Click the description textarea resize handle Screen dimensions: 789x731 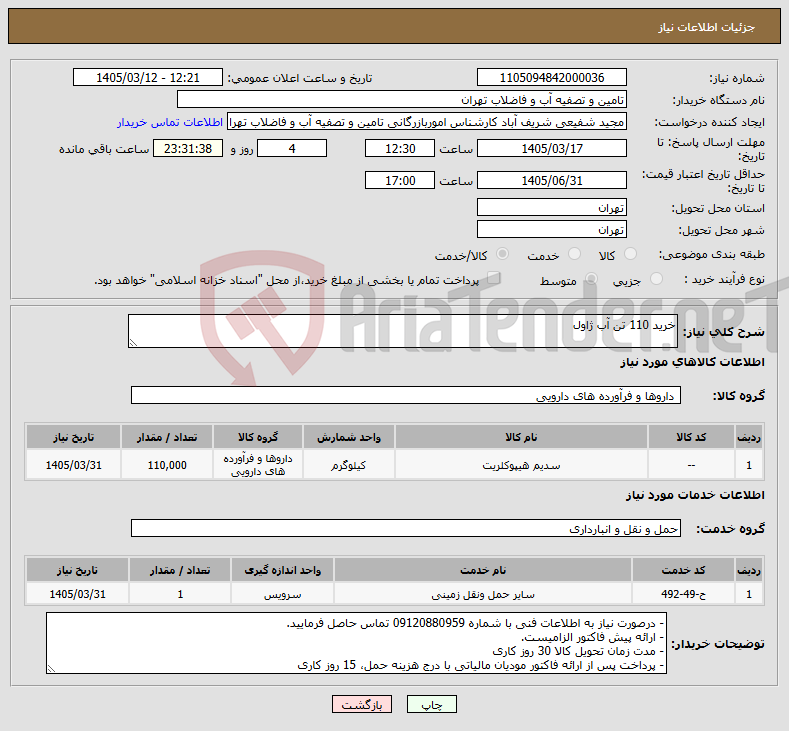tap(133, 343)
